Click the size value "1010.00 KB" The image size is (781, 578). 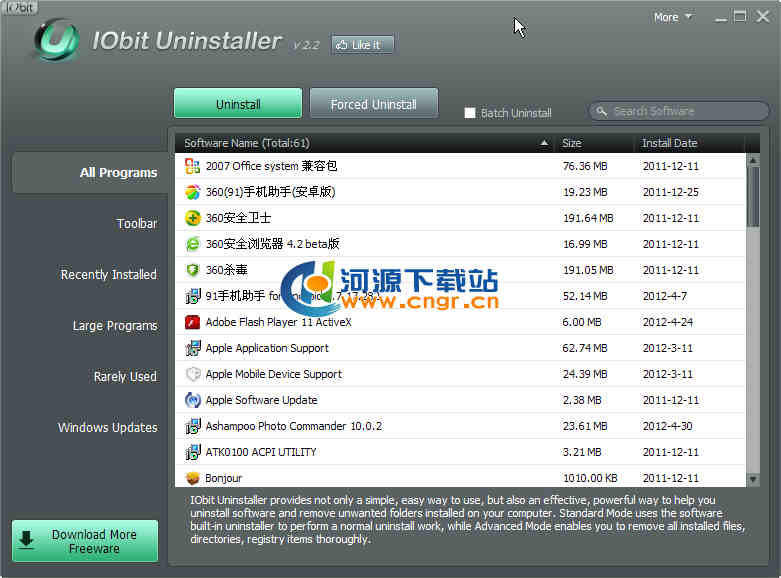pos(590,478)
